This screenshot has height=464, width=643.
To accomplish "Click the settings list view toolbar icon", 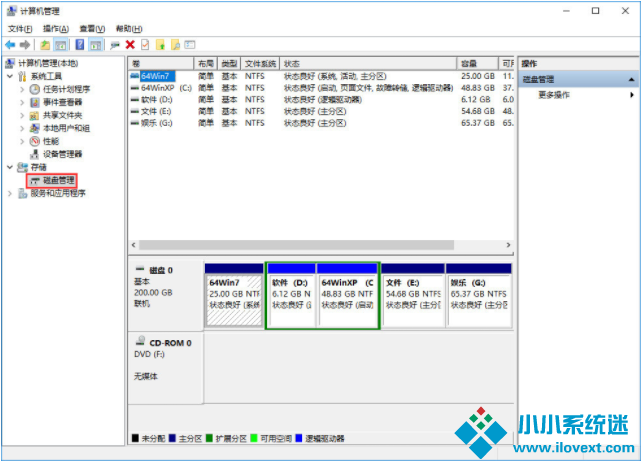I will click(190, 45).
